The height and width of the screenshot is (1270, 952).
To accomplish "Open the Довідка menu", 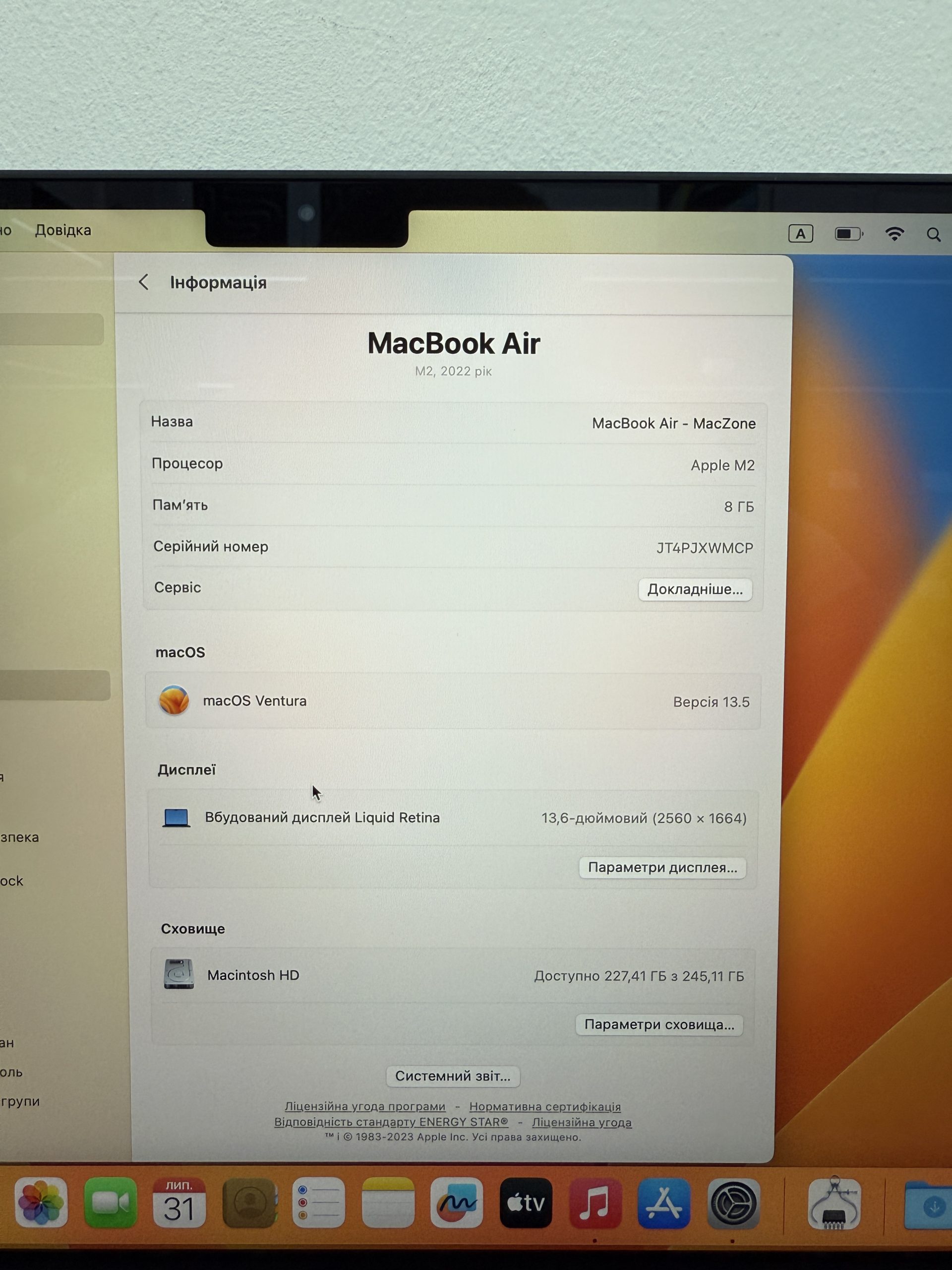I will [x=63, y=230].
